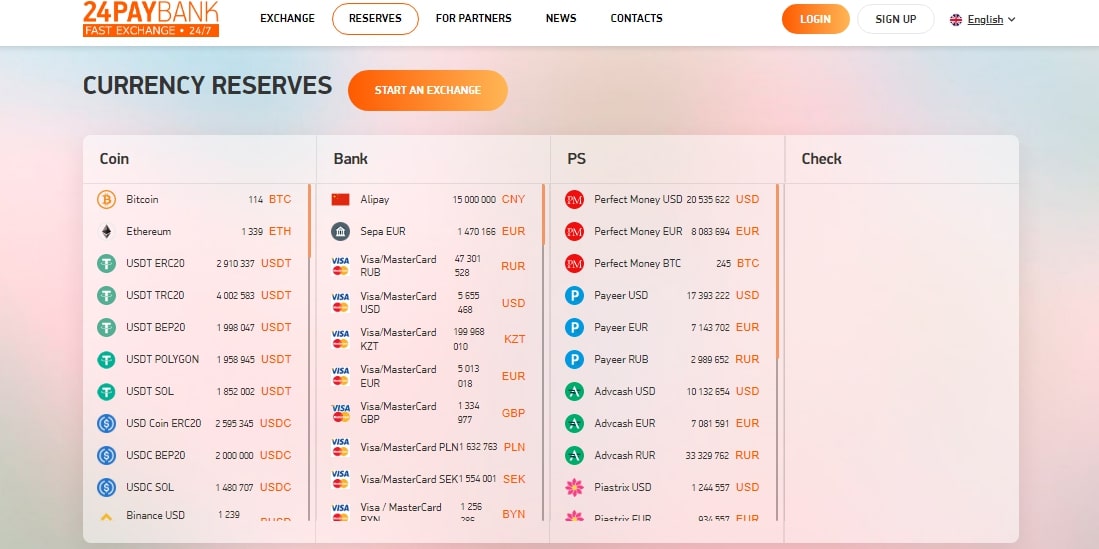The width and height of the screenshot is (1099, 549).
Task: Click the Check column header
Action: click(821, 159)
